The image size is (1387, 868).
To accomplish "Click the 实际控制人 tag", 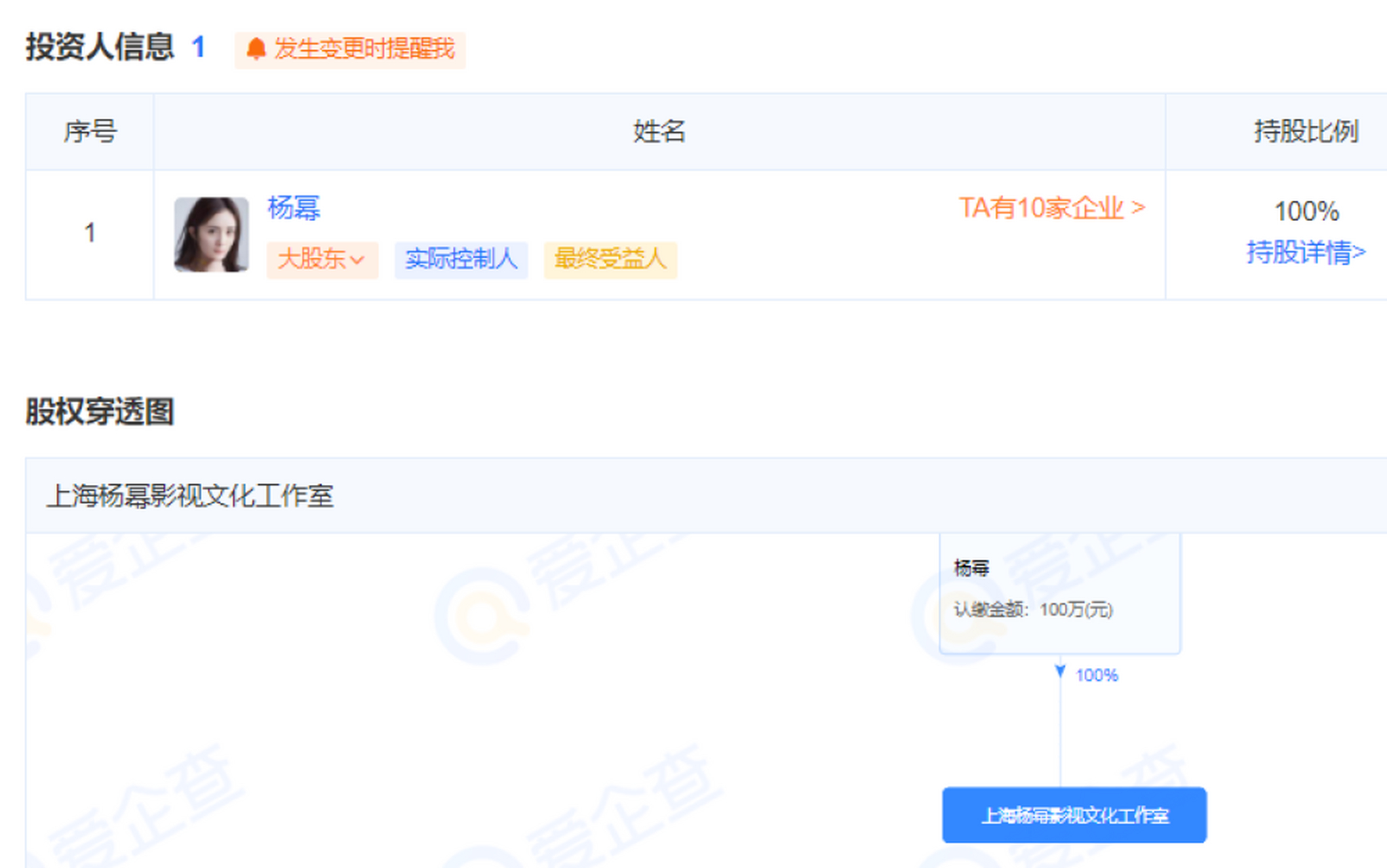I will point(461,259).
